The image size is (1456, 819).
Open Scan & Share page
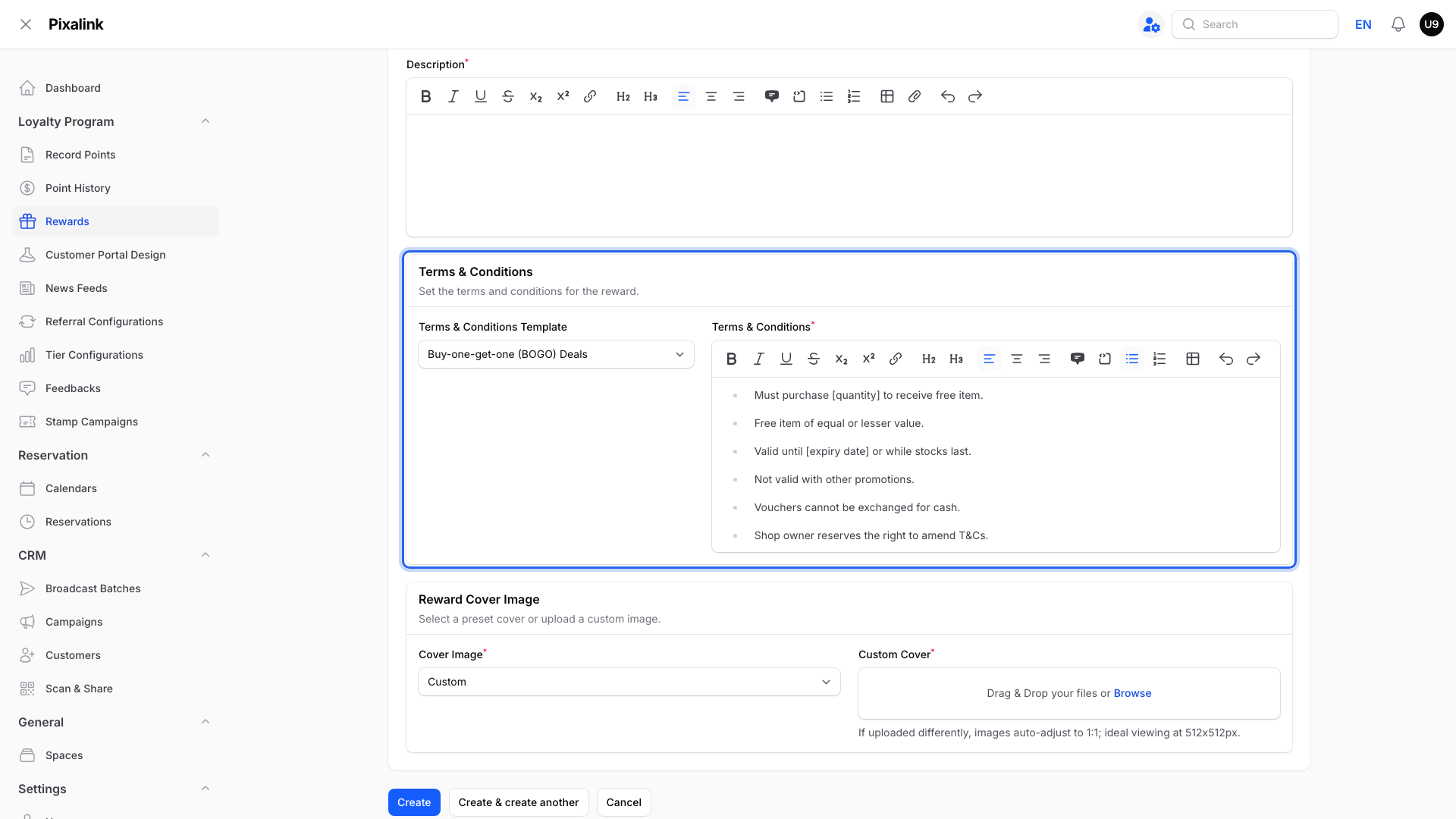tap(115, 689)
